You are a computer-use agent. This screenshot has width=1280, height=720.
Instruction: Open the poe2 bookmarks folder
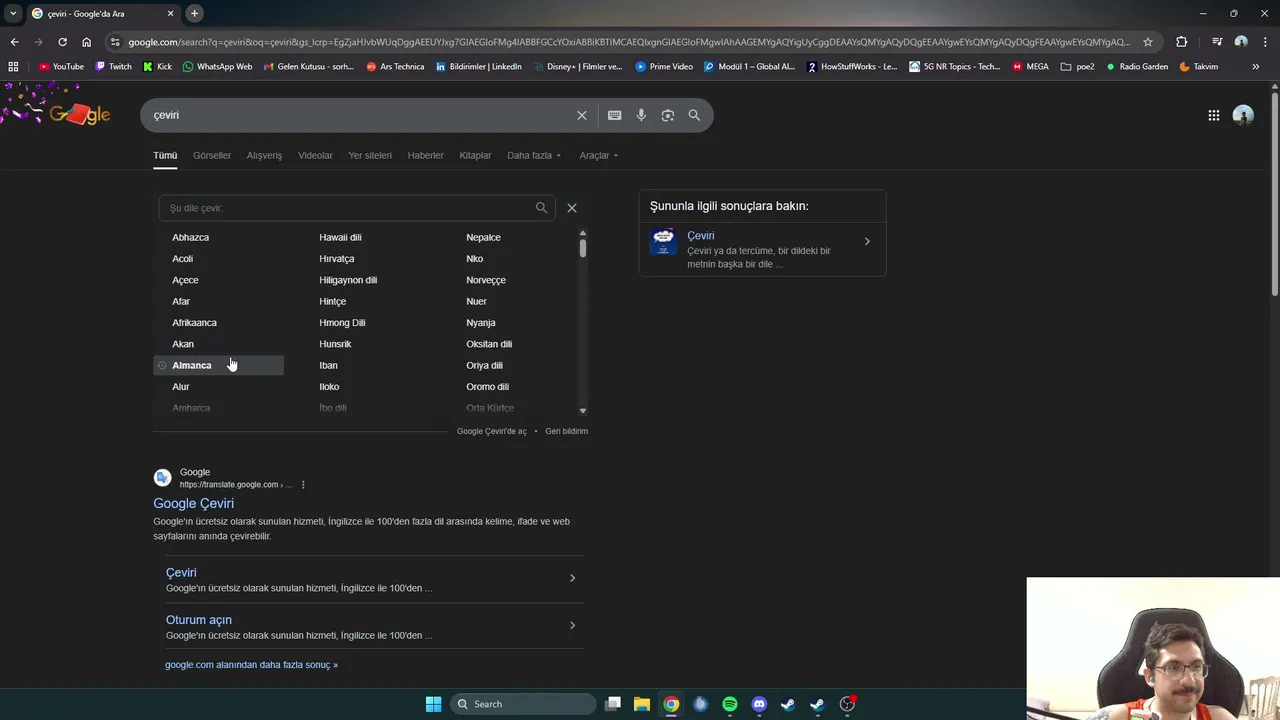[1077, 67]
